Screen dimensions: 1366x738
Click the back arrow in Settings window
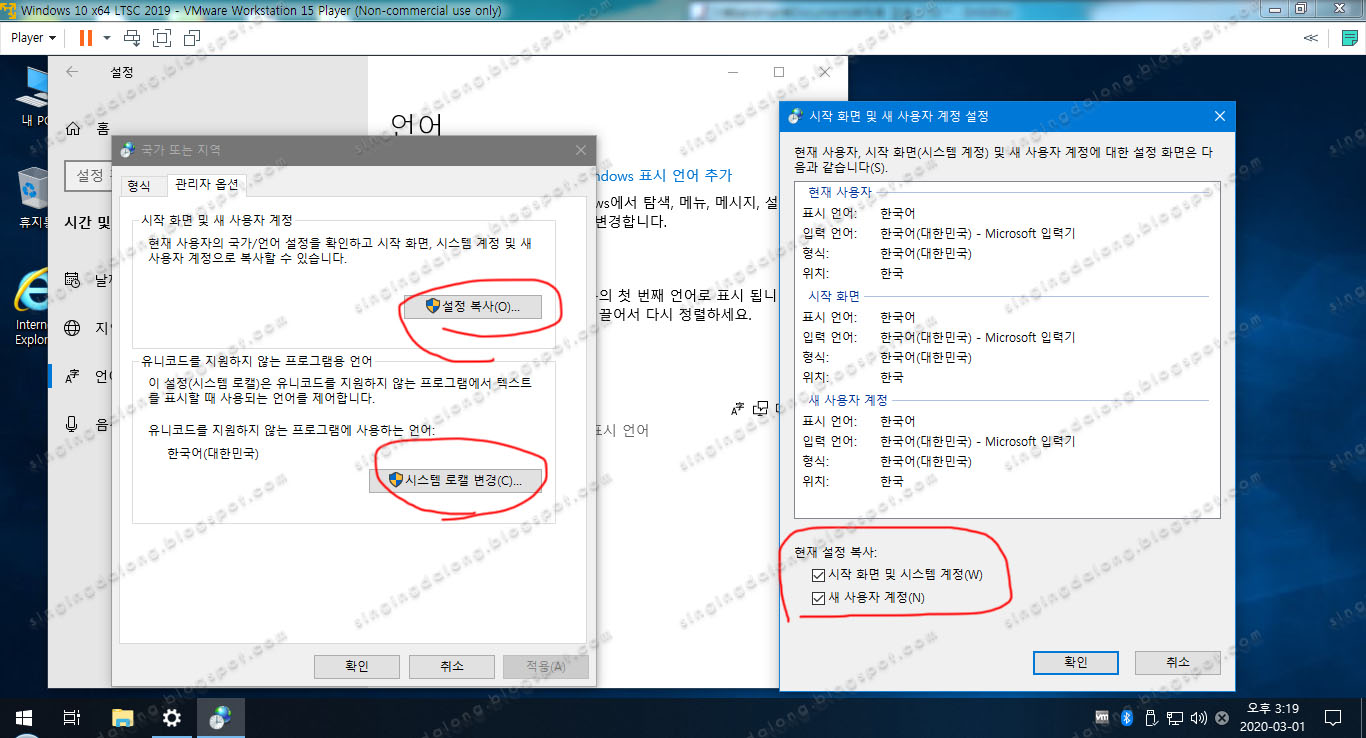(71, 72)
